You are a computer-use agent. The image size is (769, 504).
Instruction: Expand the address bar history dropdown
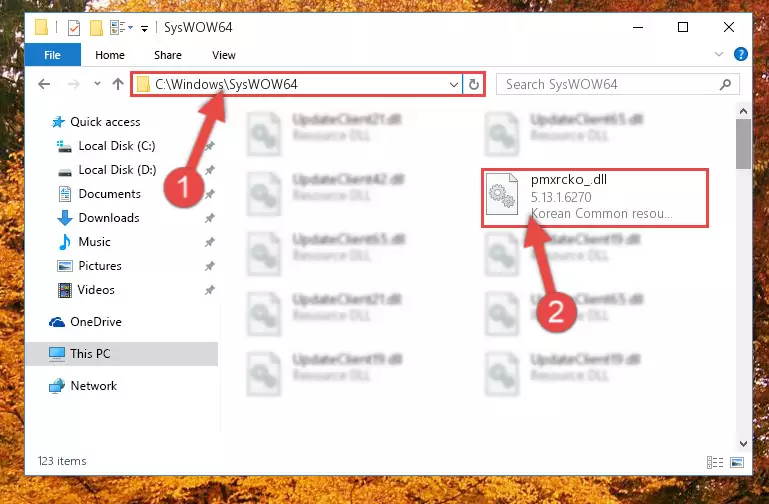coord(454,84)
